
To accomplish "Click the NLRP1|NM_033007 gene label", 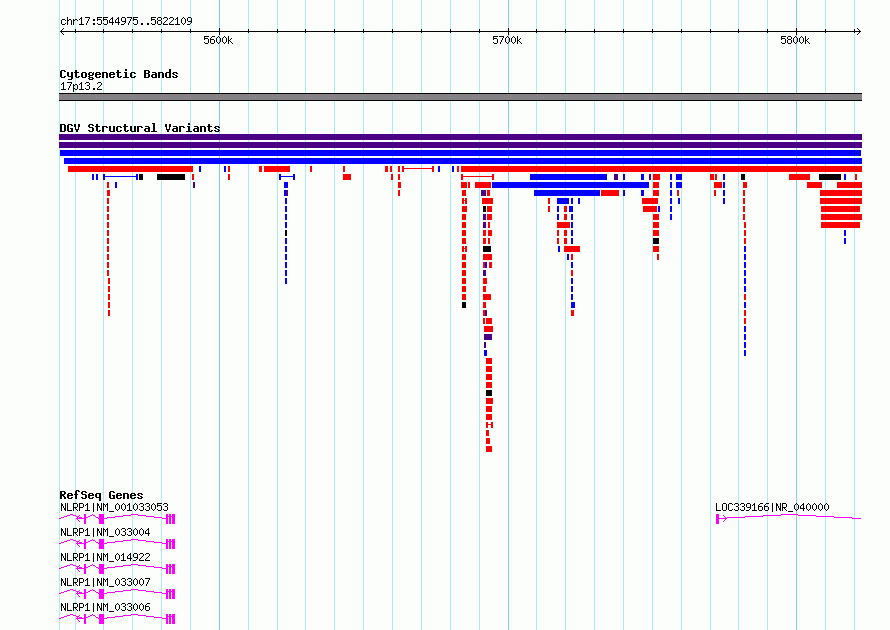I will [x=105, y=582].
